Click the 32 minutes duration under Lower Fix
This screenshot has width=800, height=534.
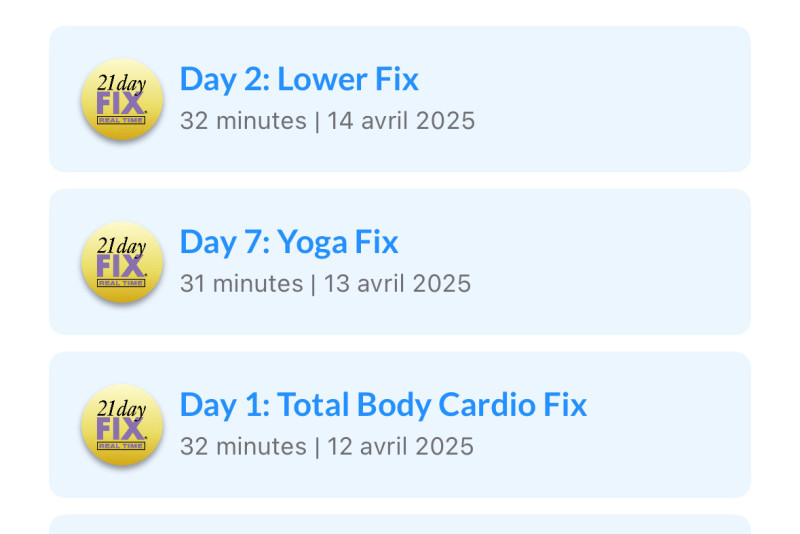(243, 121)
